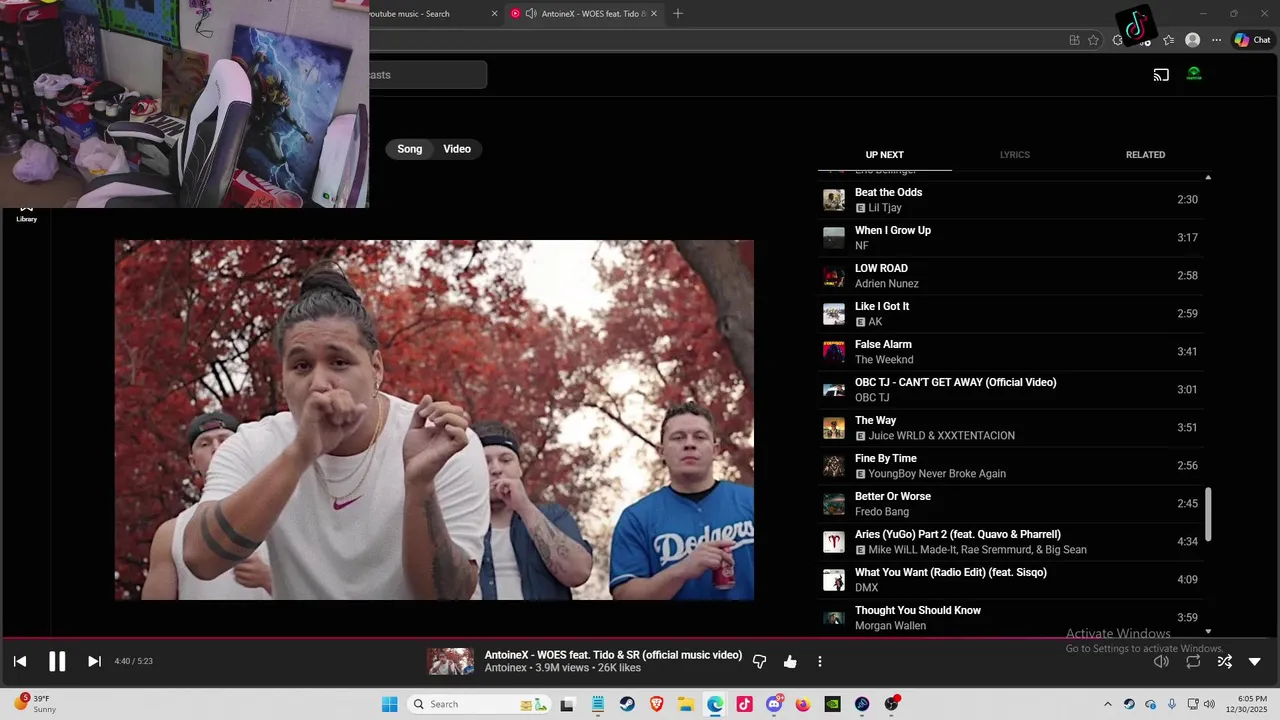Viewport: 1280px width, 720px height.
Task: Open Edge Settings and more menu
Action: [x=1216, y=40]
